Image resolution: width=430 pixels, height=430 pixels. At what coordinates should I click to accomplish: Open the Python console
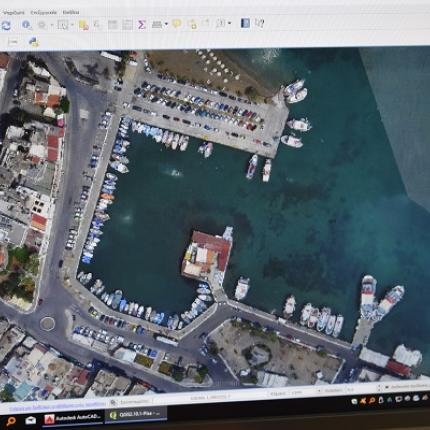pos(34,42)
